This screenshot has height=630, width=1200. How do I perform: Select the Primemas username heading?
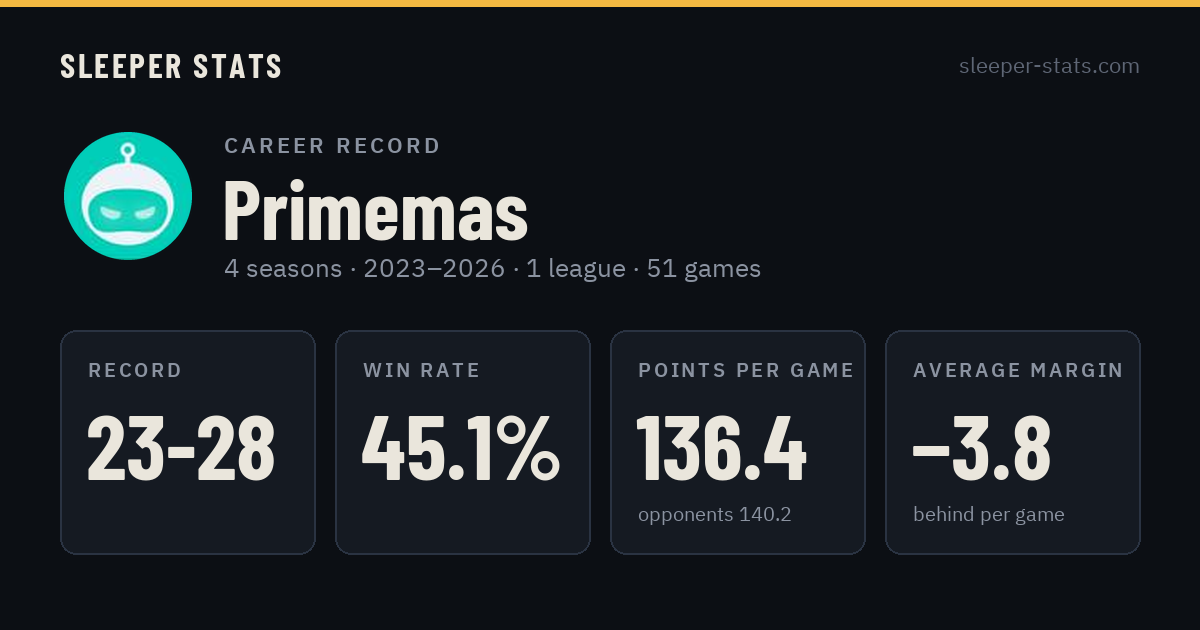(x=375, y=210)
